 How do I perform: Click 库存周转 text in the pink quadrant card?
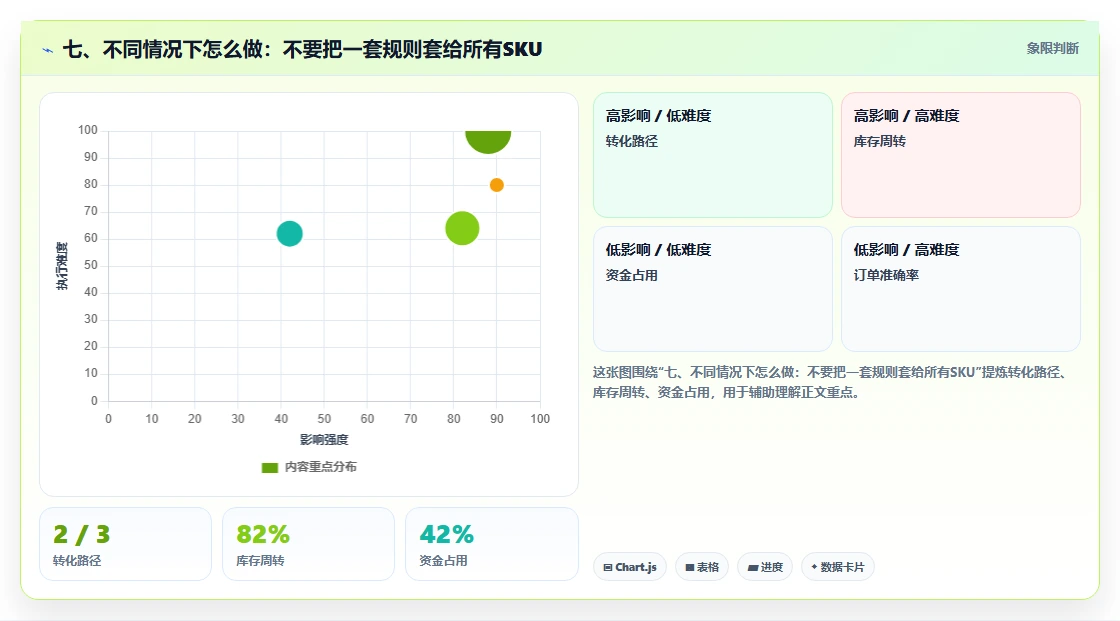click(x=879, y=141)
